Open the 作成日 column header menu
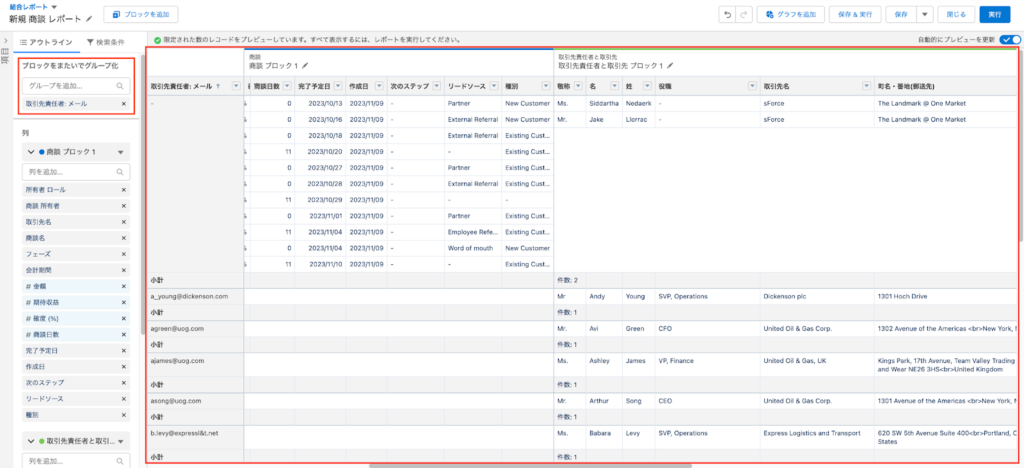 (379, 86)
